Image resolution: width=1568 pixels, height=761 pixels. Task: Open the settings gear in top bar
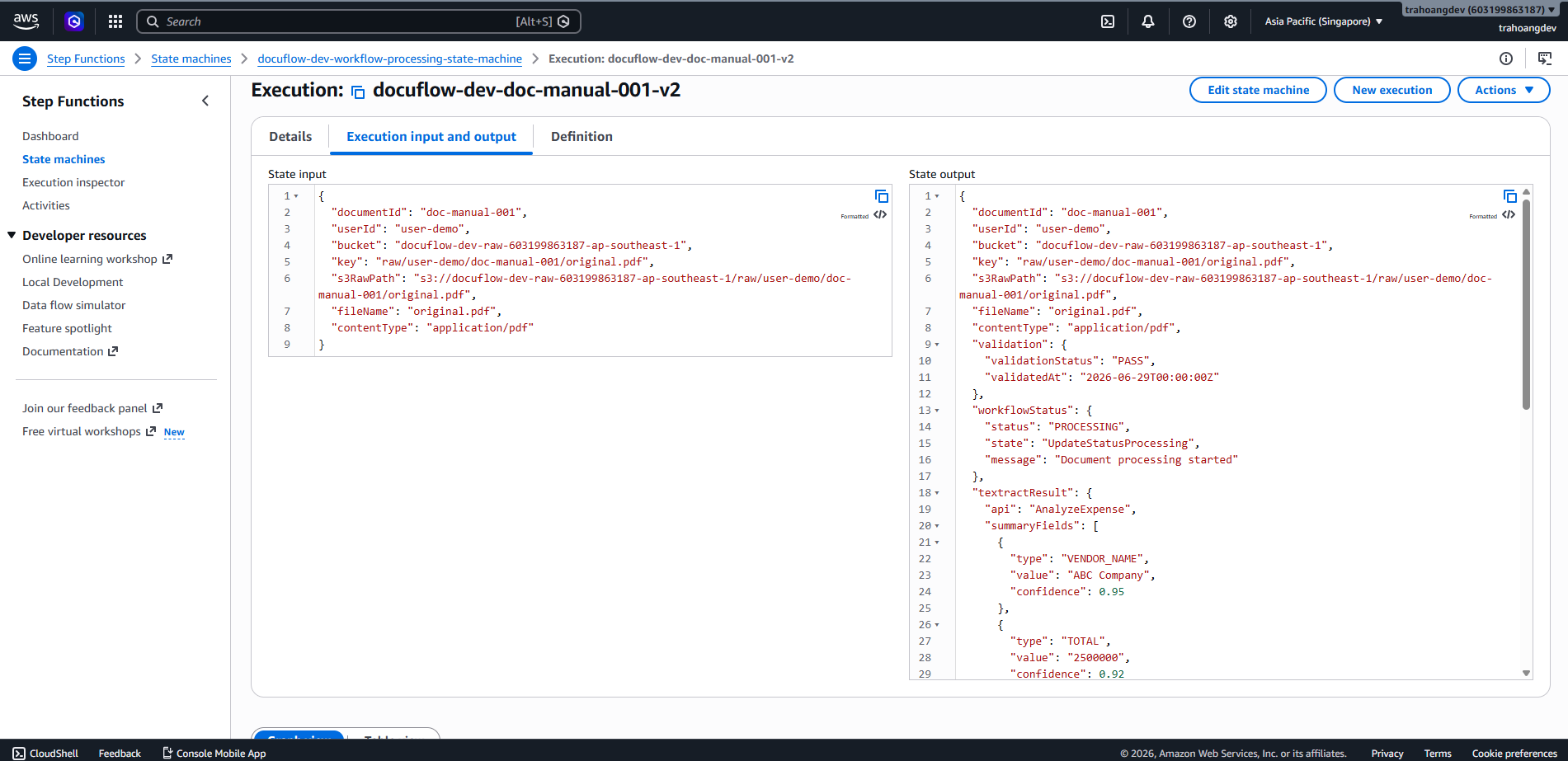tap(1231, 21)
